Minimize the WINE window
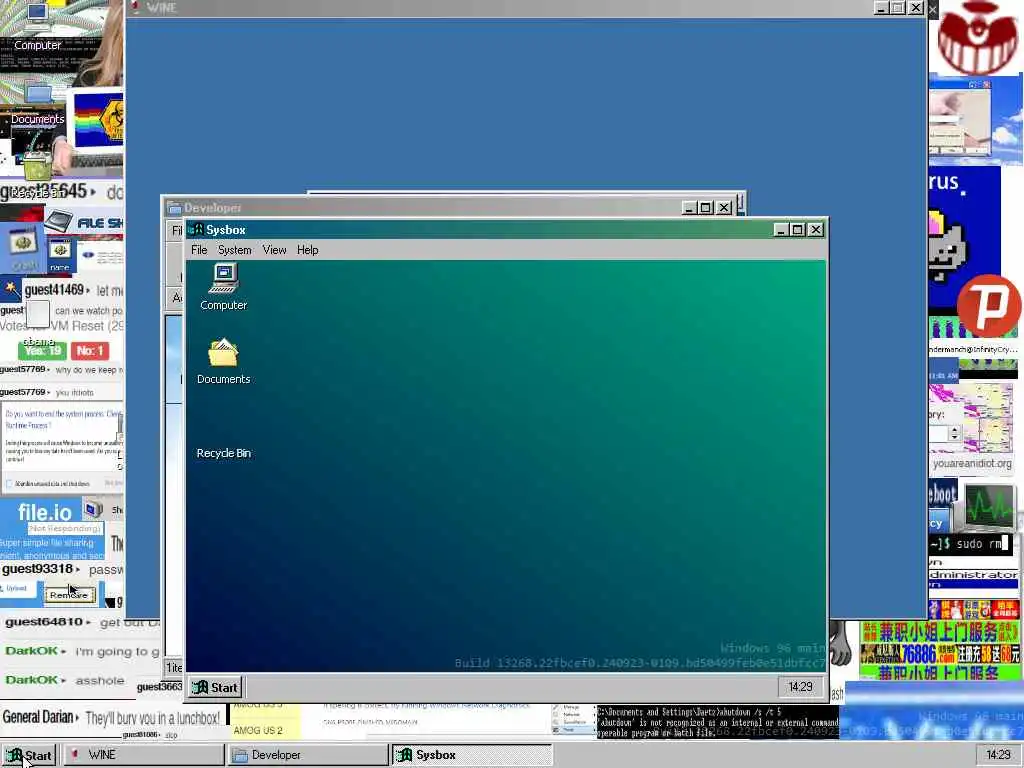Image resolution: width=1024 pixels, height=768 pixels. tap(882, 8)
